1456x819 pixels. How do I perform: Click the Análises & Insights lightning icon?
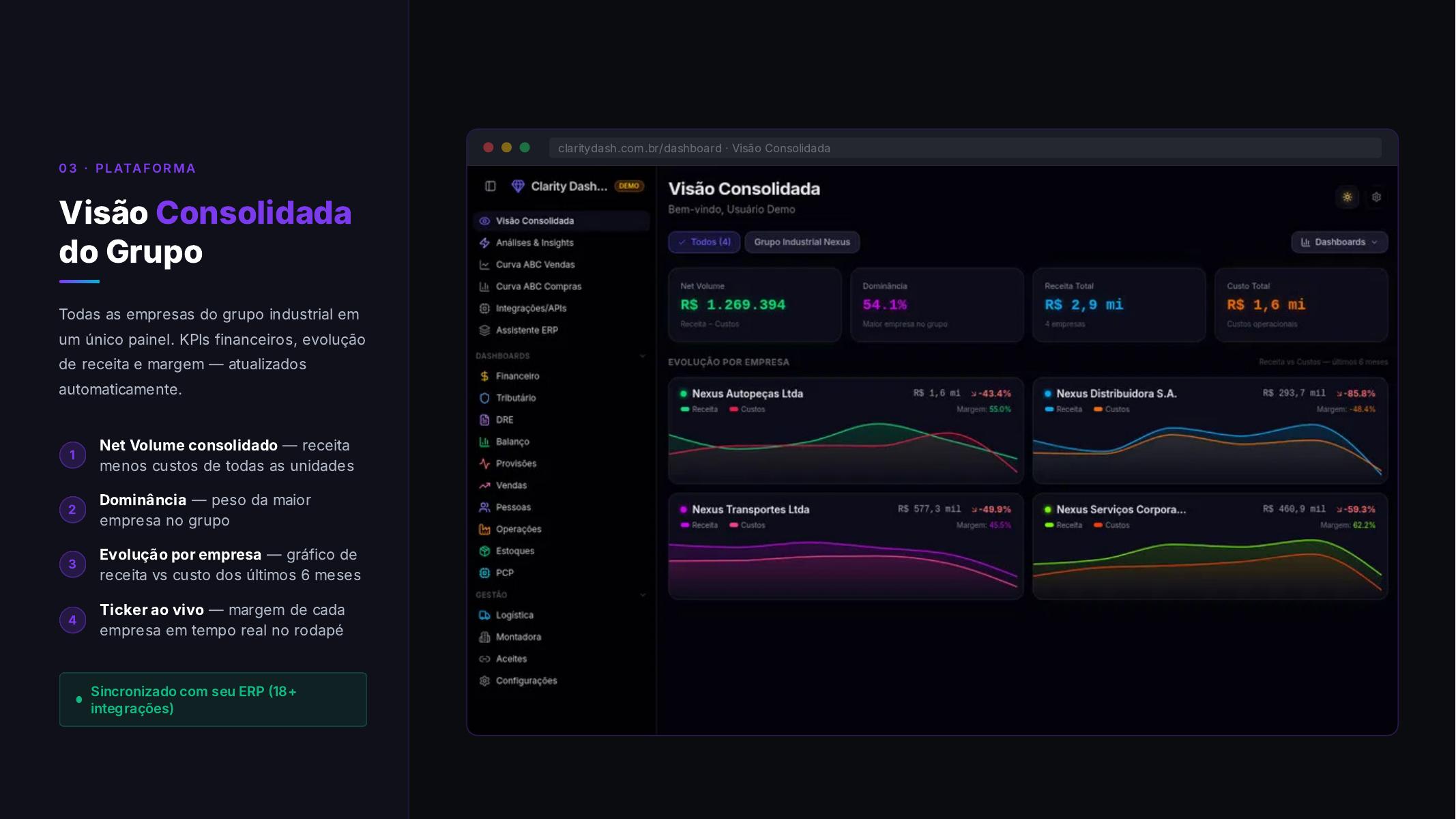point(484,243)
